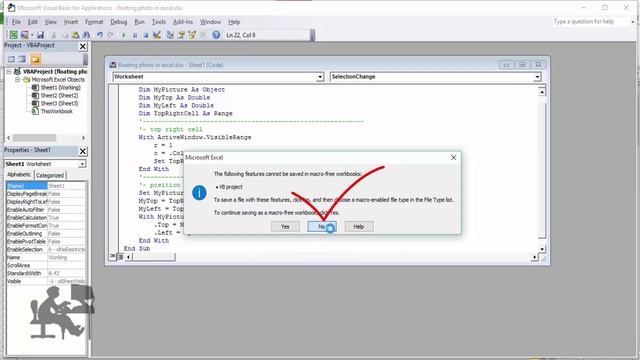The height and width of the screenshot is (360, 640).
Task: Click No in the Microsoft Excel dialog
Action: (x=322, y=227)
